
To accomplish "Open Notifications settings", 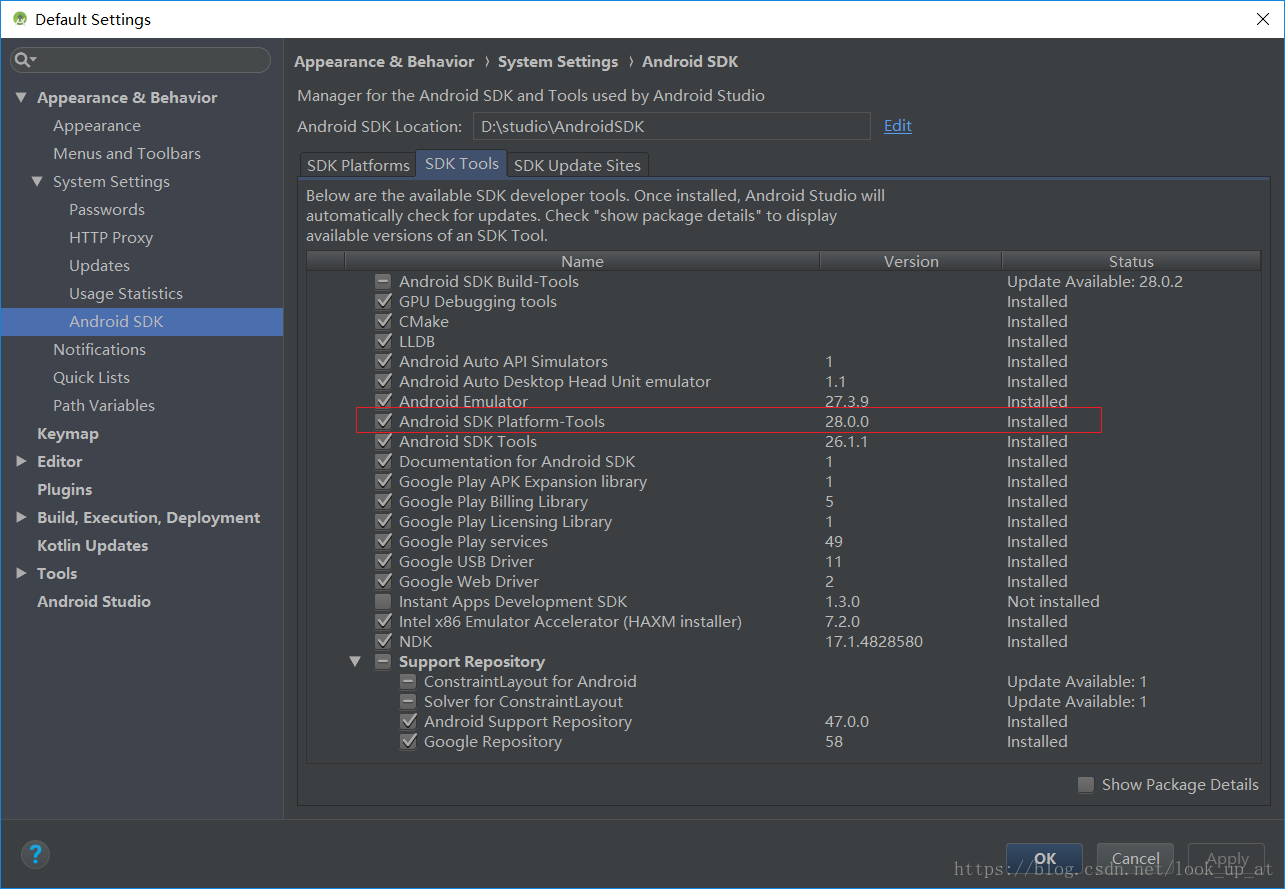I will click(x=99, y=350).
